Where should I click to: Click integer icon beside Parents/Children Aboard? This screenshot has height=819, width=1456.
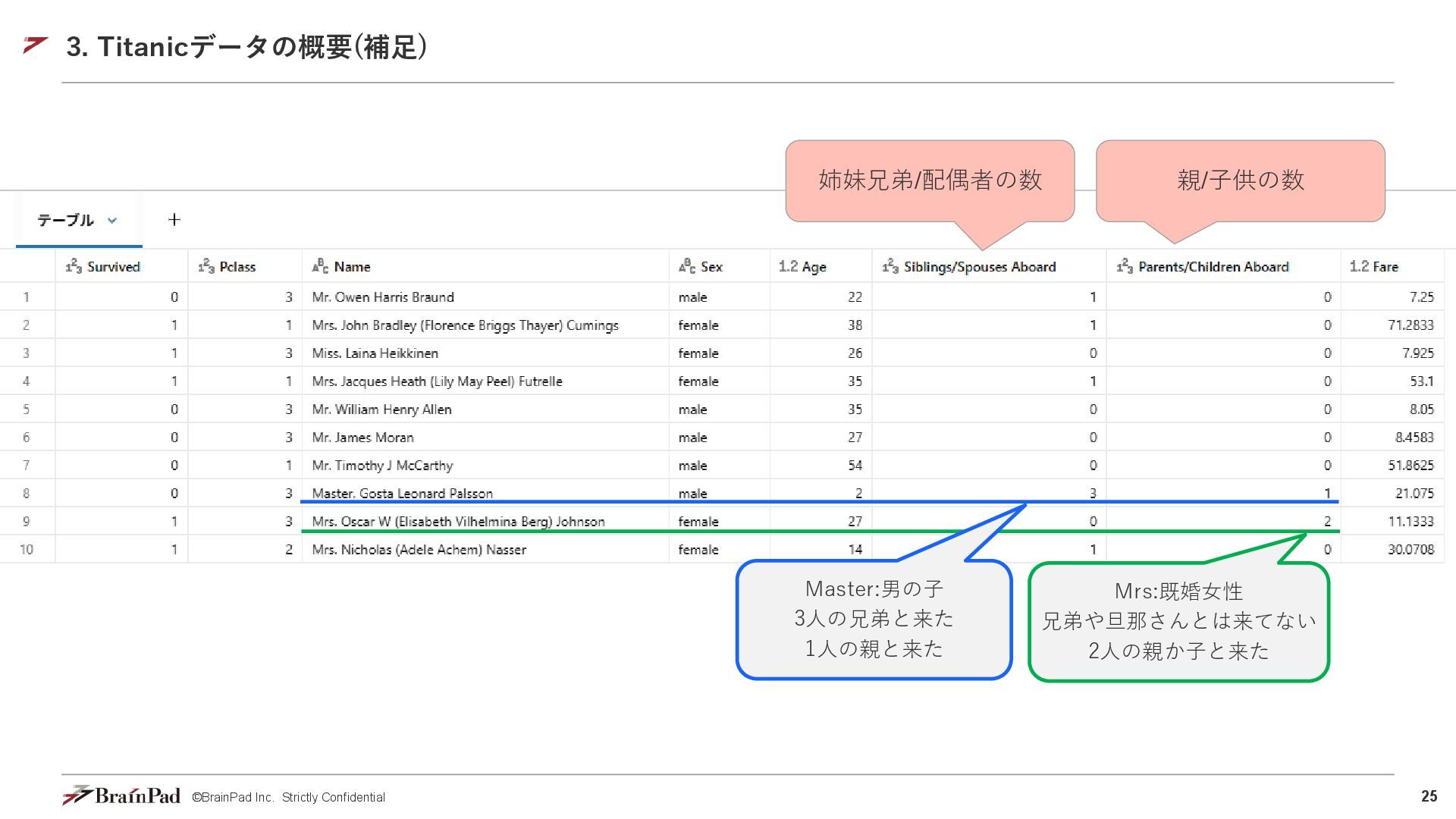[x=1125, y=266]
